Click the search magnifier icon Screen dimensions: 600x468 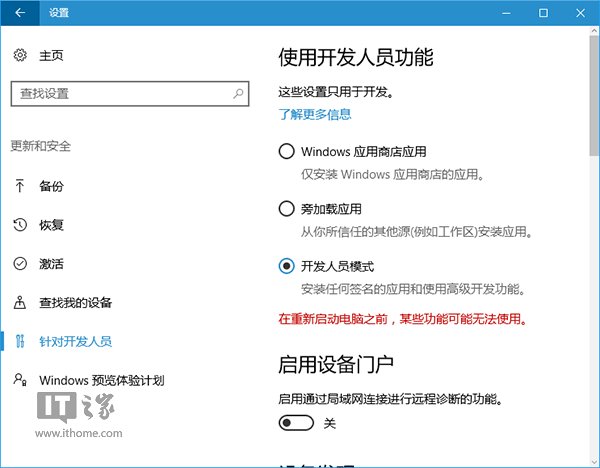pos(238,93)
